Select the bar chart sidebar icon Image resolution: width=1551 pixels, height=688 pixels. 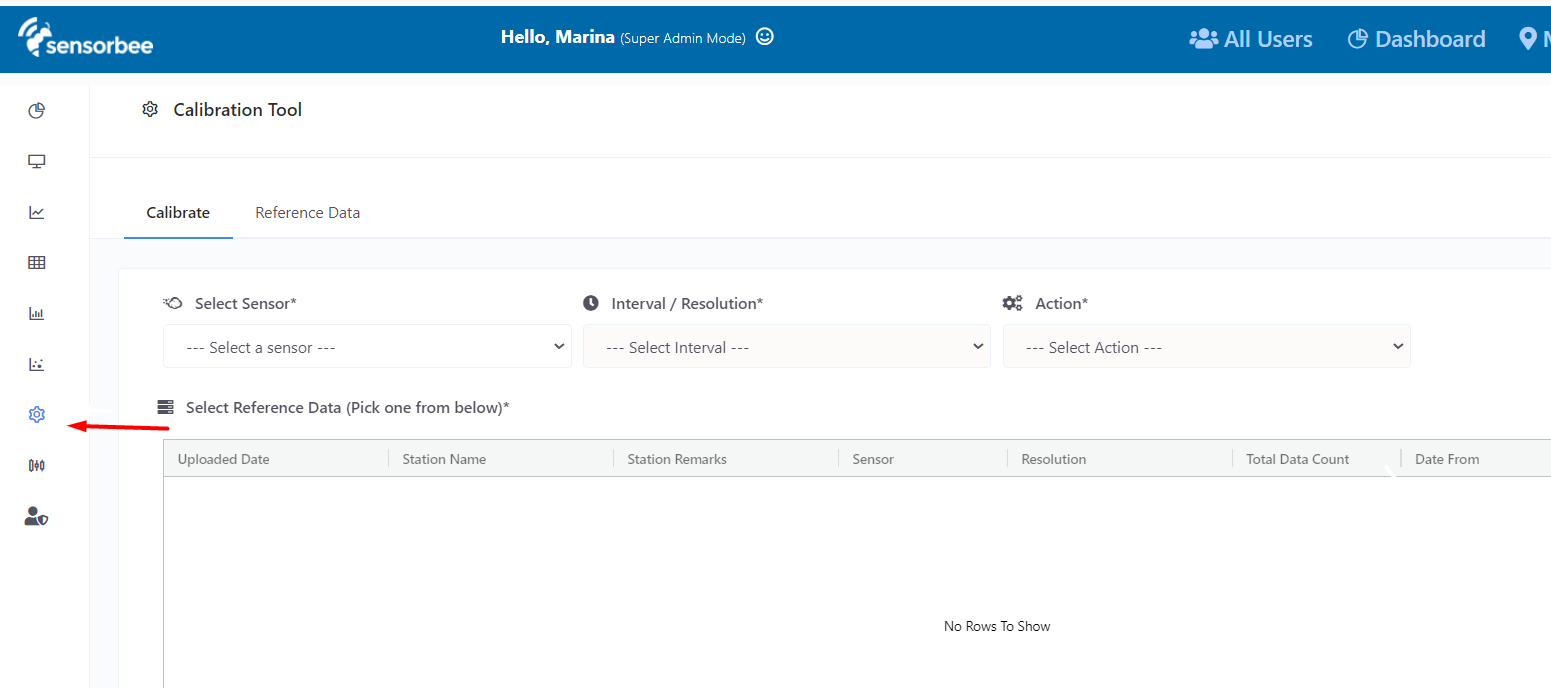click(37, 314)
